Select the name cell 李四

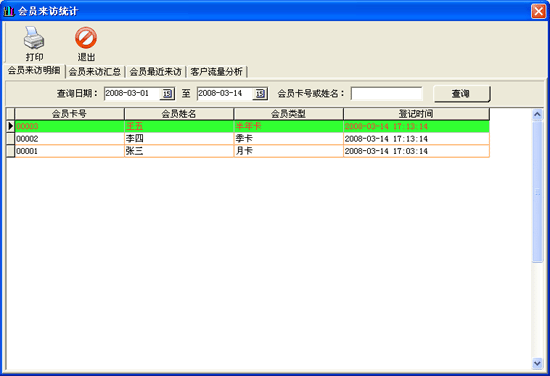point(179,139)
